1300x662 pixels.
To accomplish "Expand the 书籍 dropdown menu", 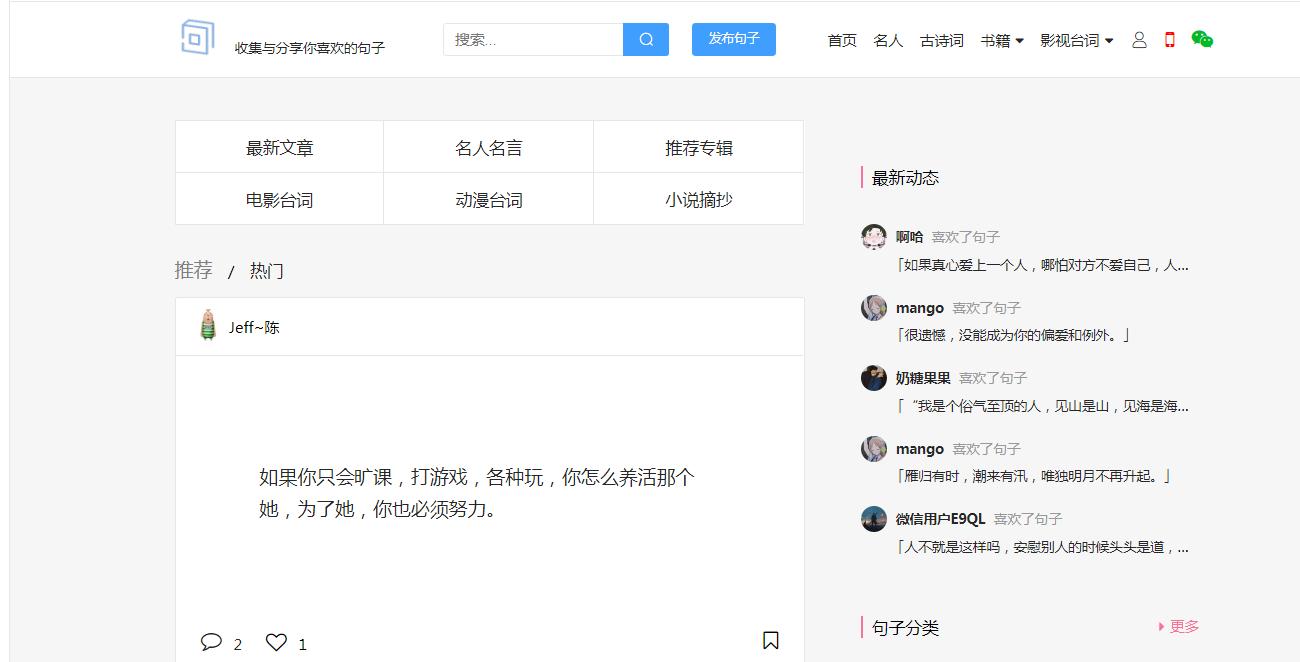I will [x=1003, y=41].
